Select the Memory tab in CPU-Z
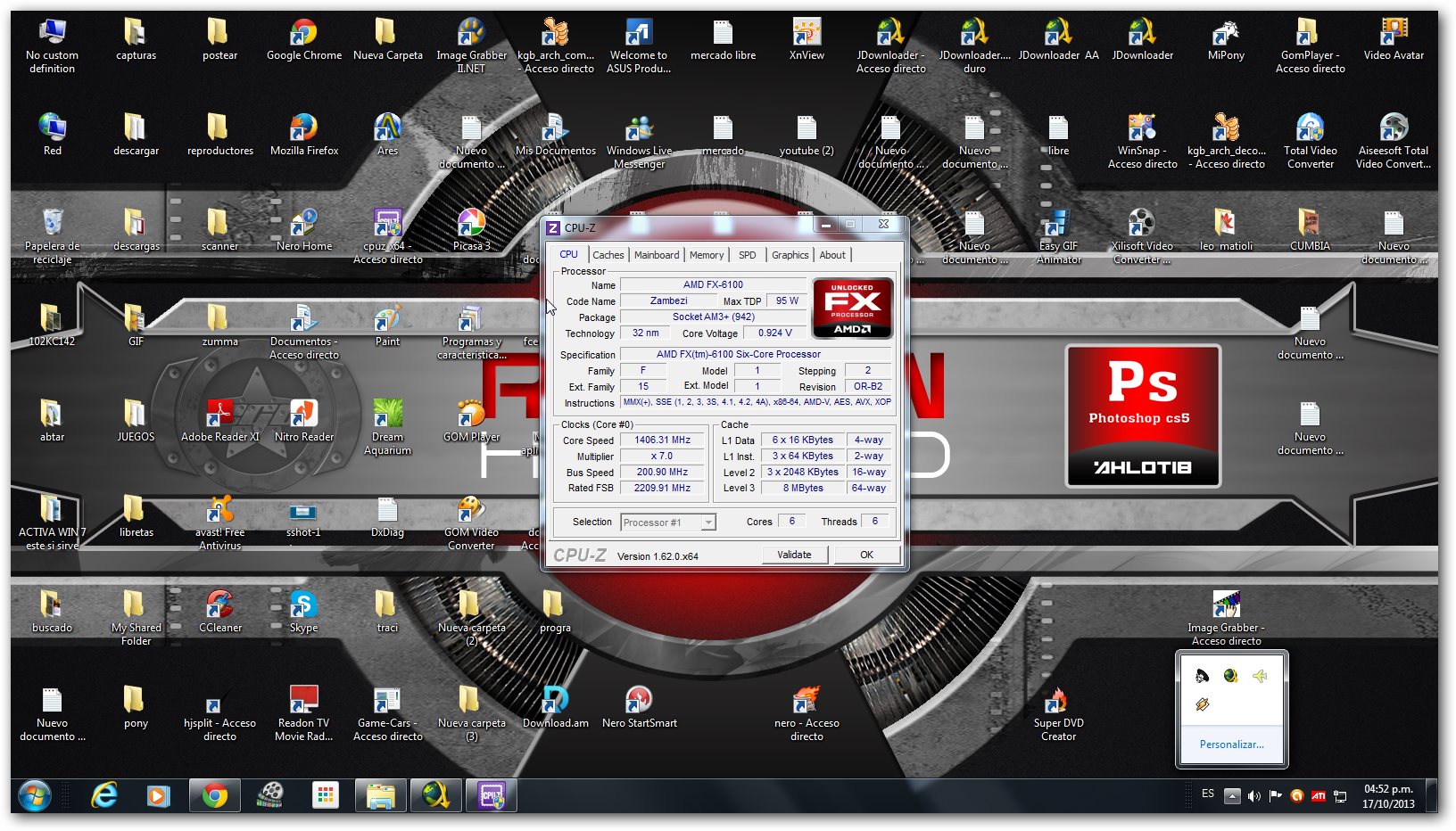Viewport: 1456px width, 831px height. coord(707,255)
